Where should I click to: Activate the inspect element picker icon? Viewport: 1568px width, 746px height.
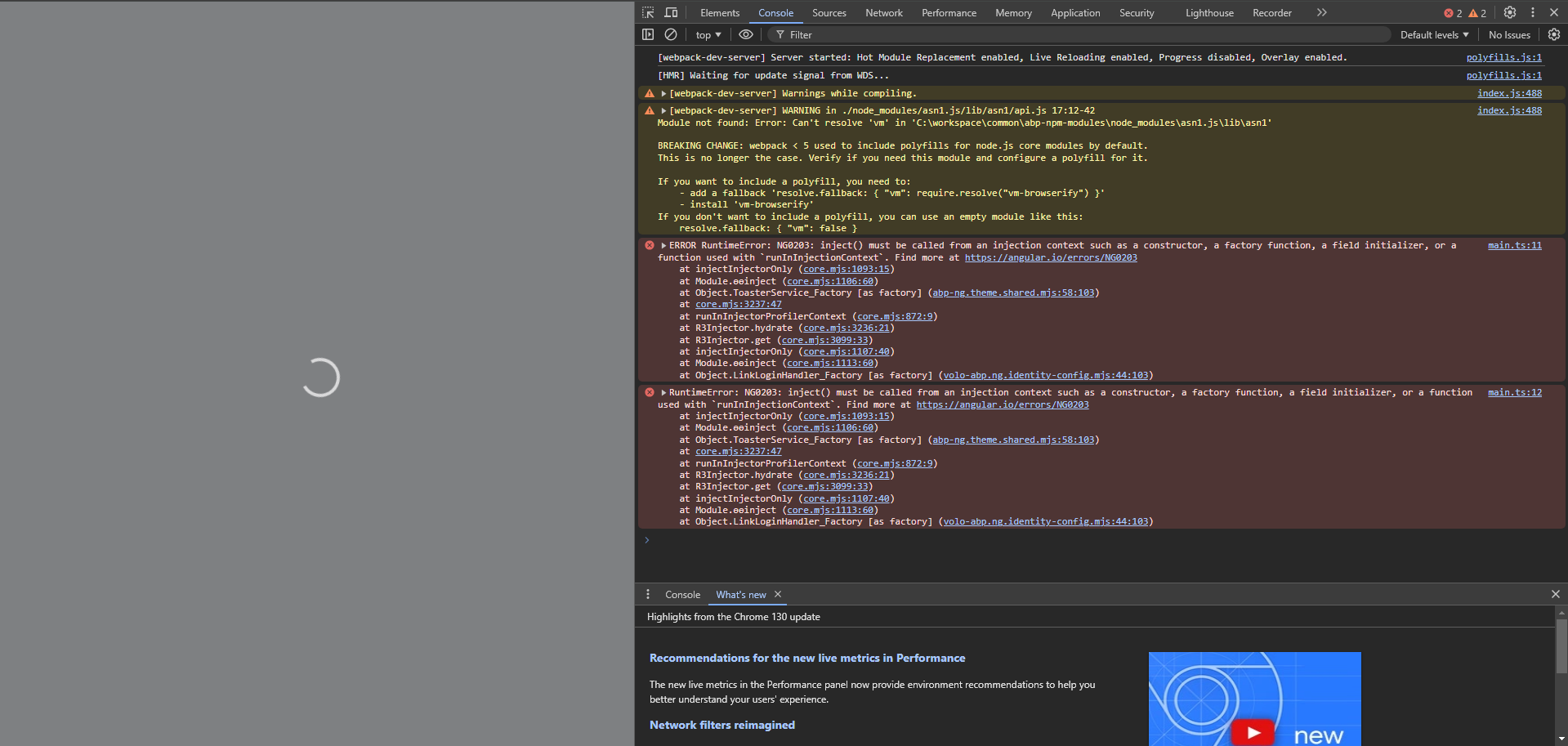coord(648,12)
